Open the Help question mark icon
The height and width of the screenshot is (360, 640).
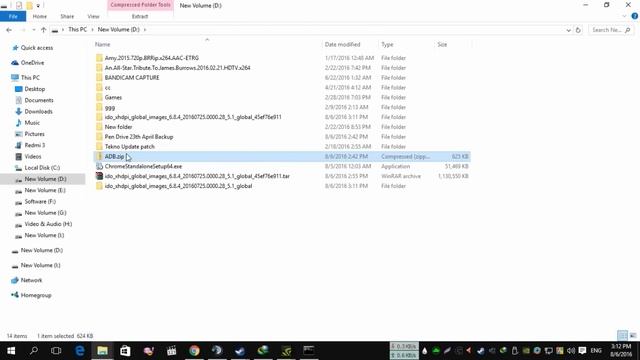point(635,16)
